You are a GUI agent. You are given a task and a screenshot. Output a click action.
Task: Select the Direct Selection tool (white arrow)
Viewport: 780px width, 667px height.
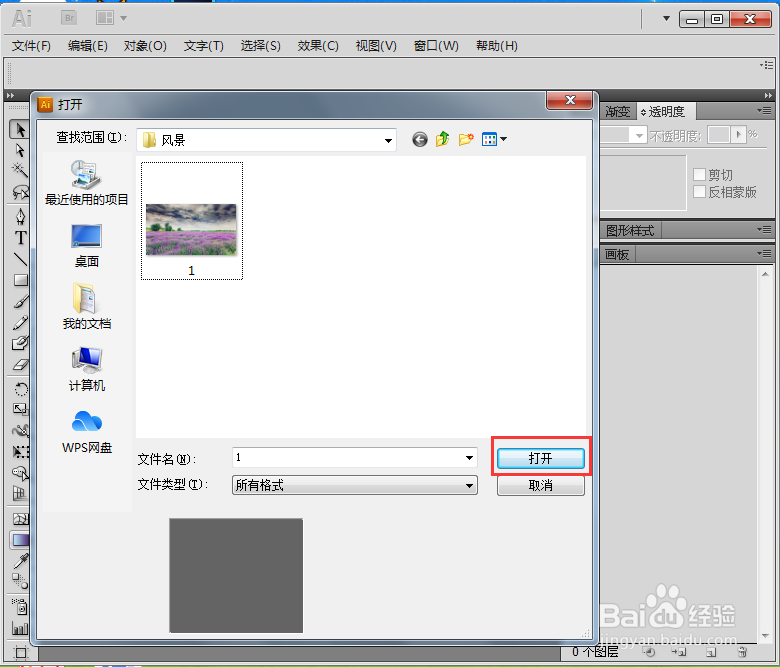tap(20, 150)
